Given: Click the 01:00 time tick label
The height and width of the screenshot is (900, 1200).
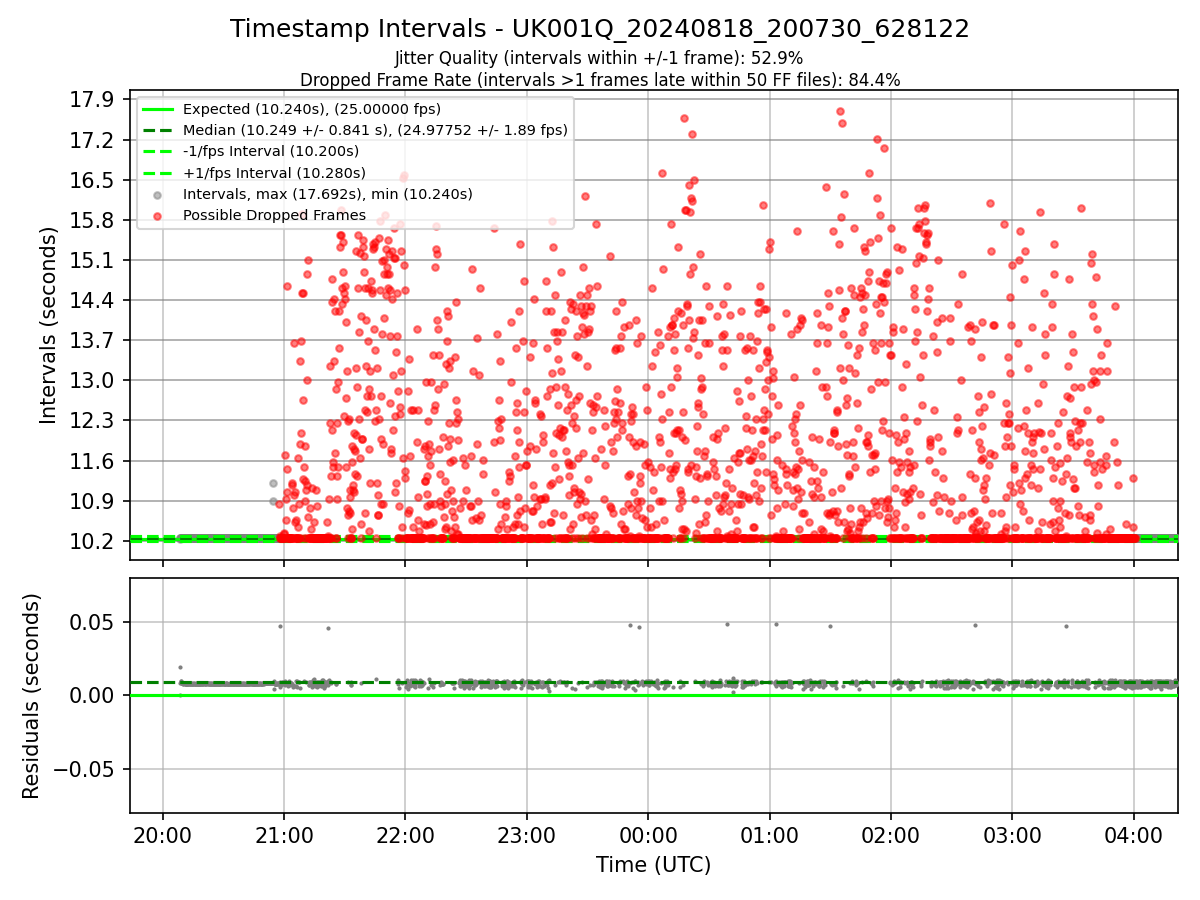Looking at the screenshot, I should tap(769, 834).
